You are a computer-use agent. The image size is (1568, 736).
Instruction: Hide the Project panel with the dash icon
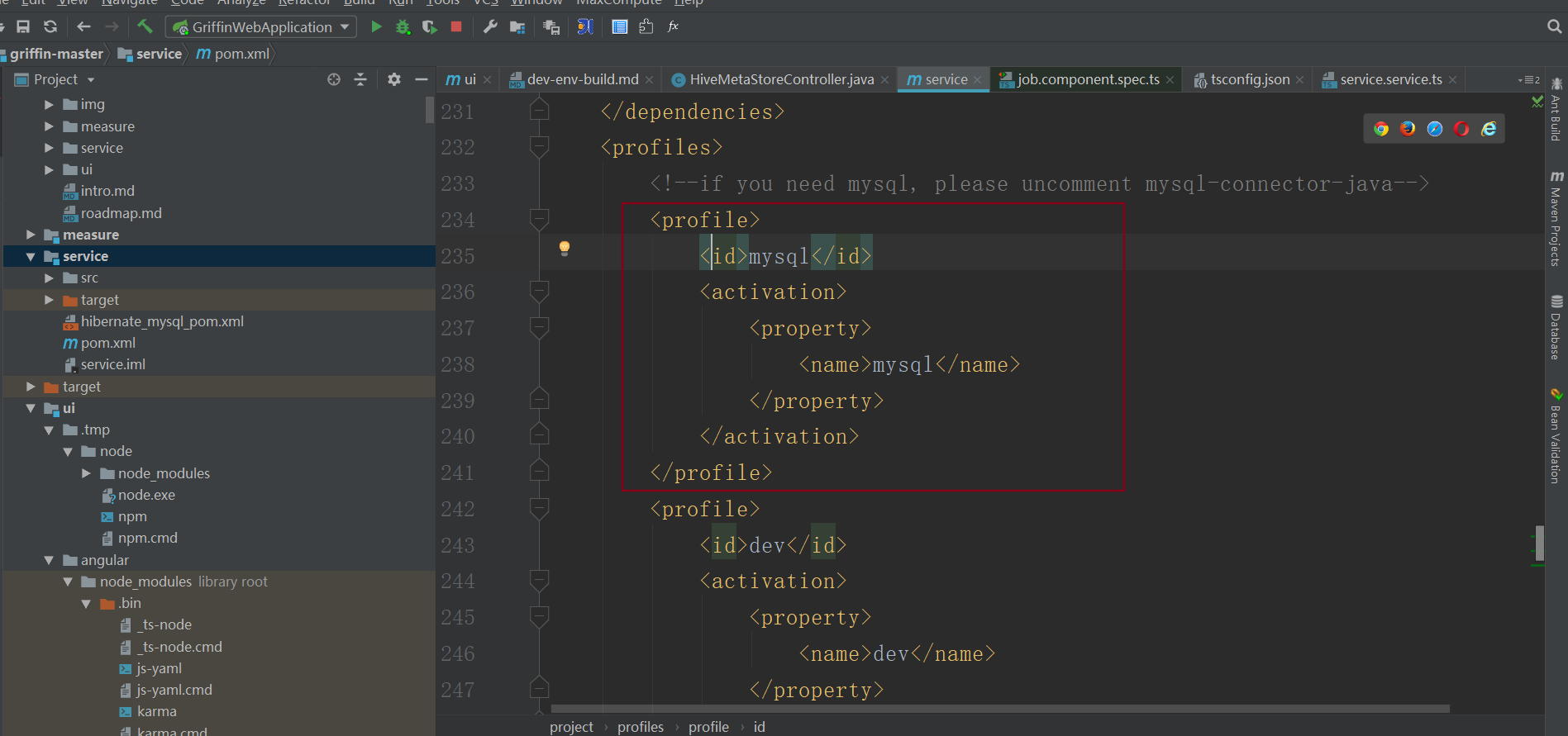point(421,79)
